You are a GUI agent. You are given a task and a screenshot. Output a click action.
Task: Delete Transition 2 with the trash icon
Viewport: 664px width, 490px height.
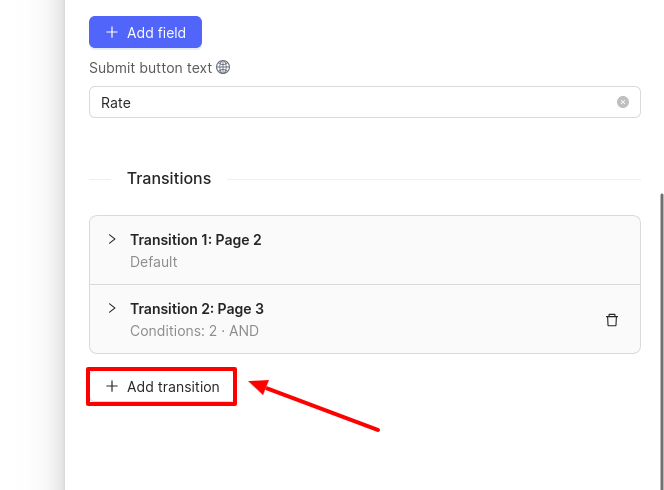[611, 320]
